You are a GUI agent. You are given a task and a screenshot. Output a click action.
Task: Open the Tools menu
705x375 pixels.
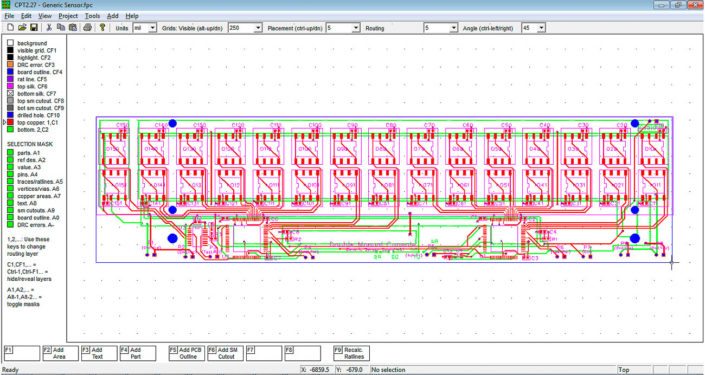[92, 16]
